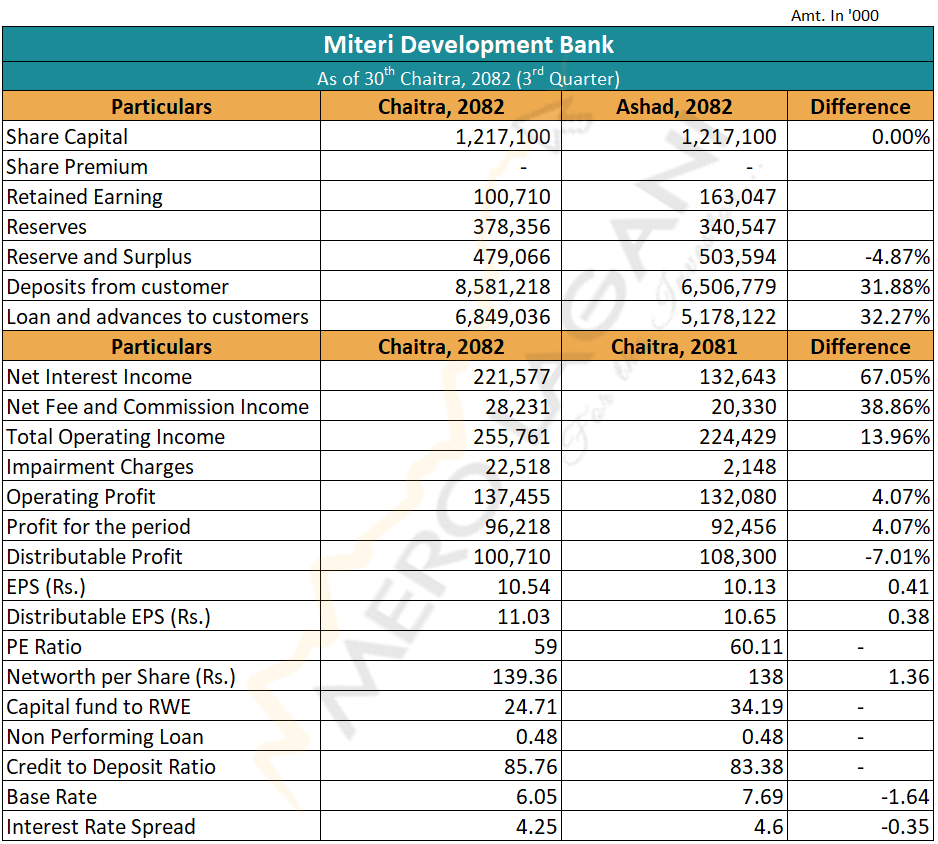Select the Impairment Charges value 22,518
Screen dimensions: 938x844
[x=516, y=467]
